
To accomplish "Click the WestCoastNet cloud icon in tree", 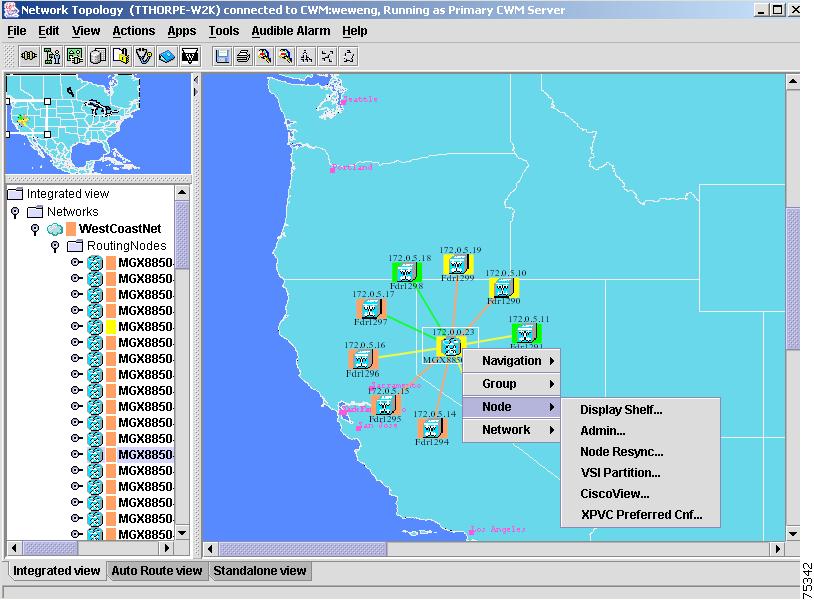I will coord(55,229).
